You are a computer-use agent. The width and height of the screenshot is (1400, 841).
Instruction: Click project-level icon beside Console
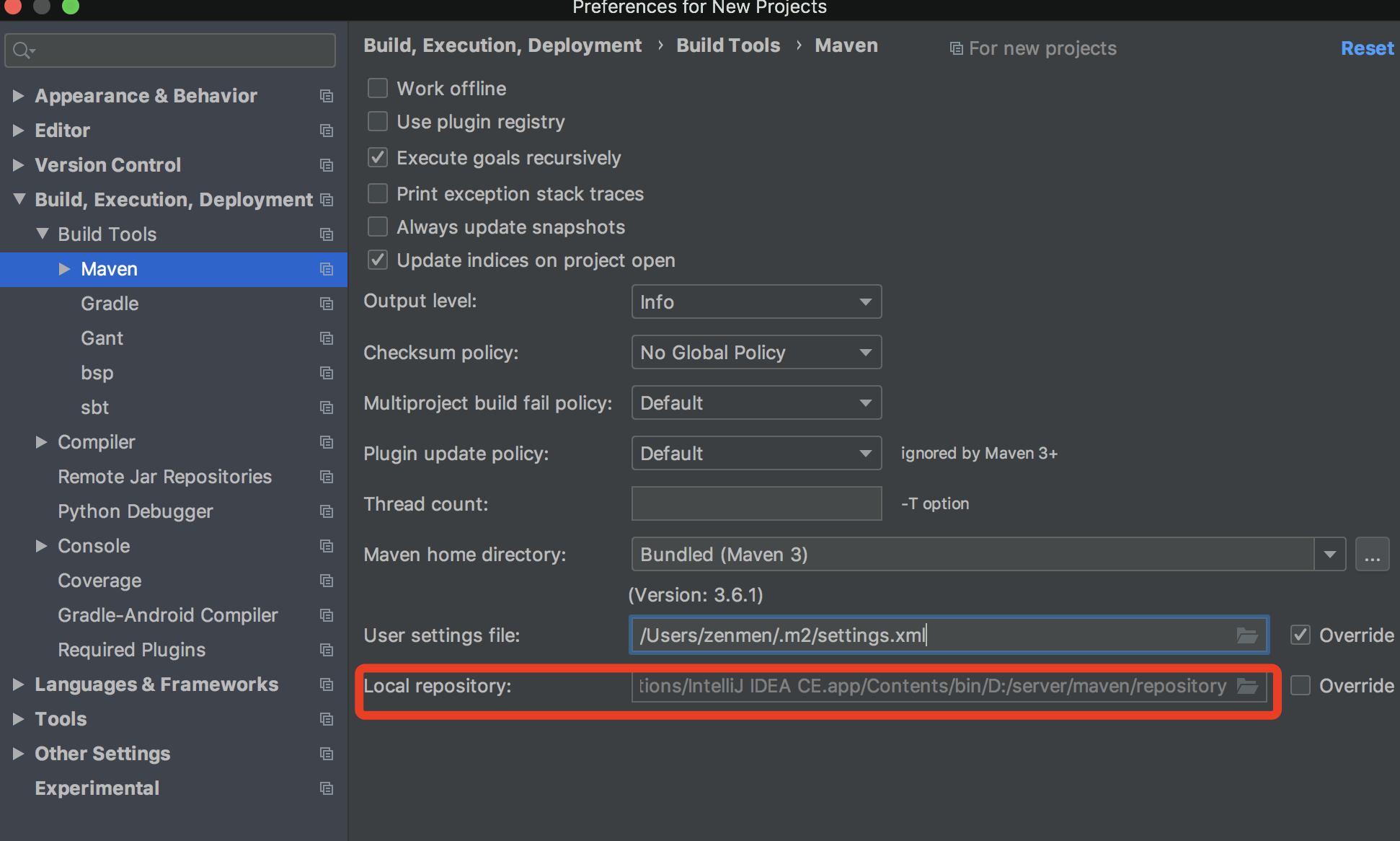pos(327,546)
